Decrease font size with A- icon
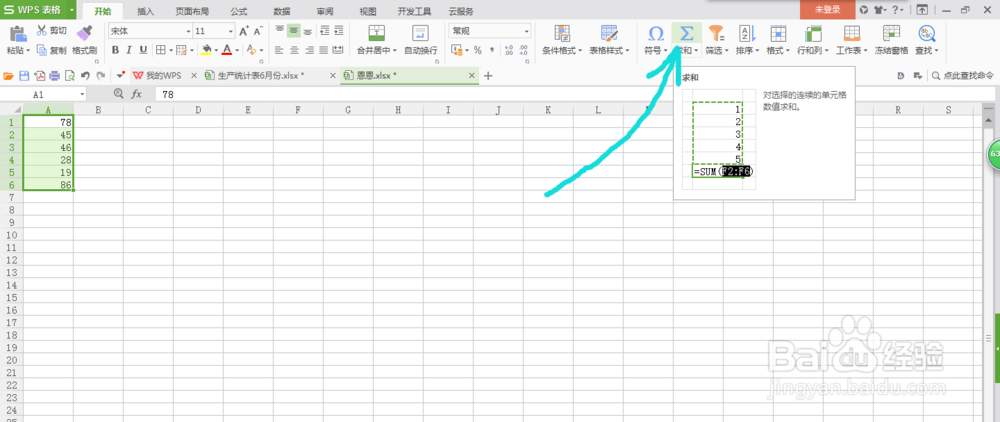 point(258,31)
